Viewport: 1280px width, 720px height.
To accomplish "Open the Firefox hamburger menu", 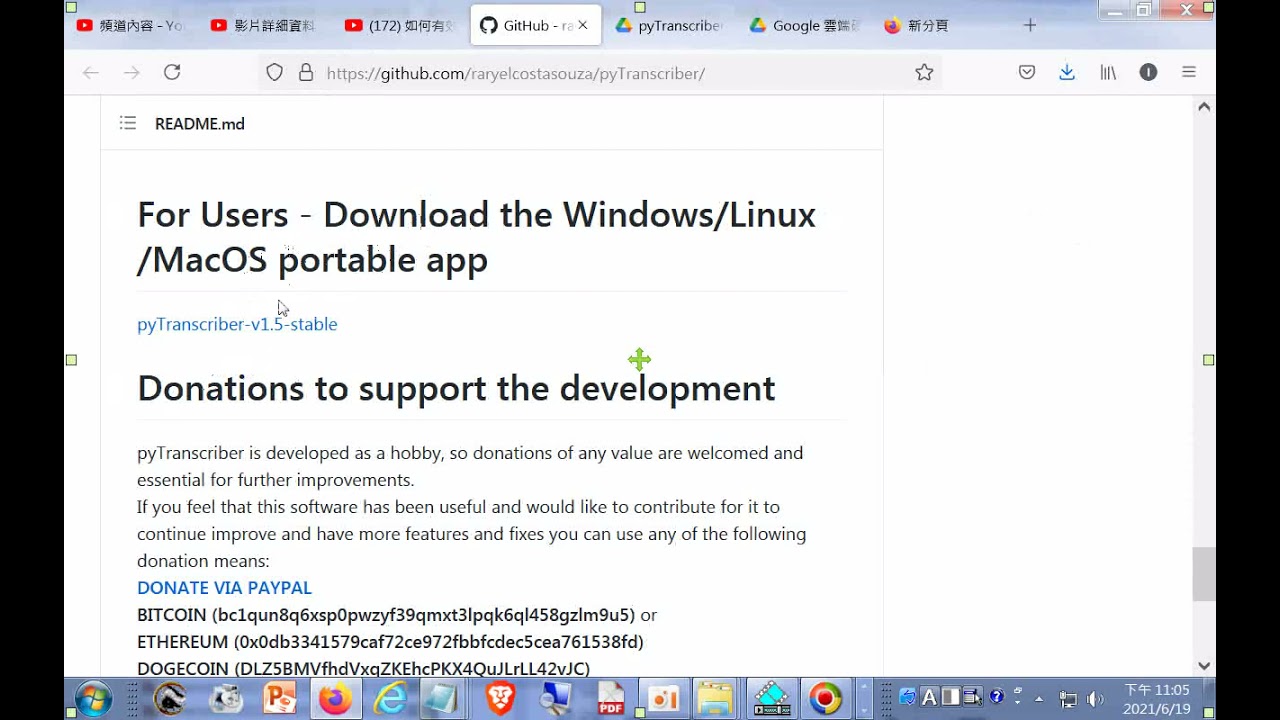I will (x=1189, y=72).
